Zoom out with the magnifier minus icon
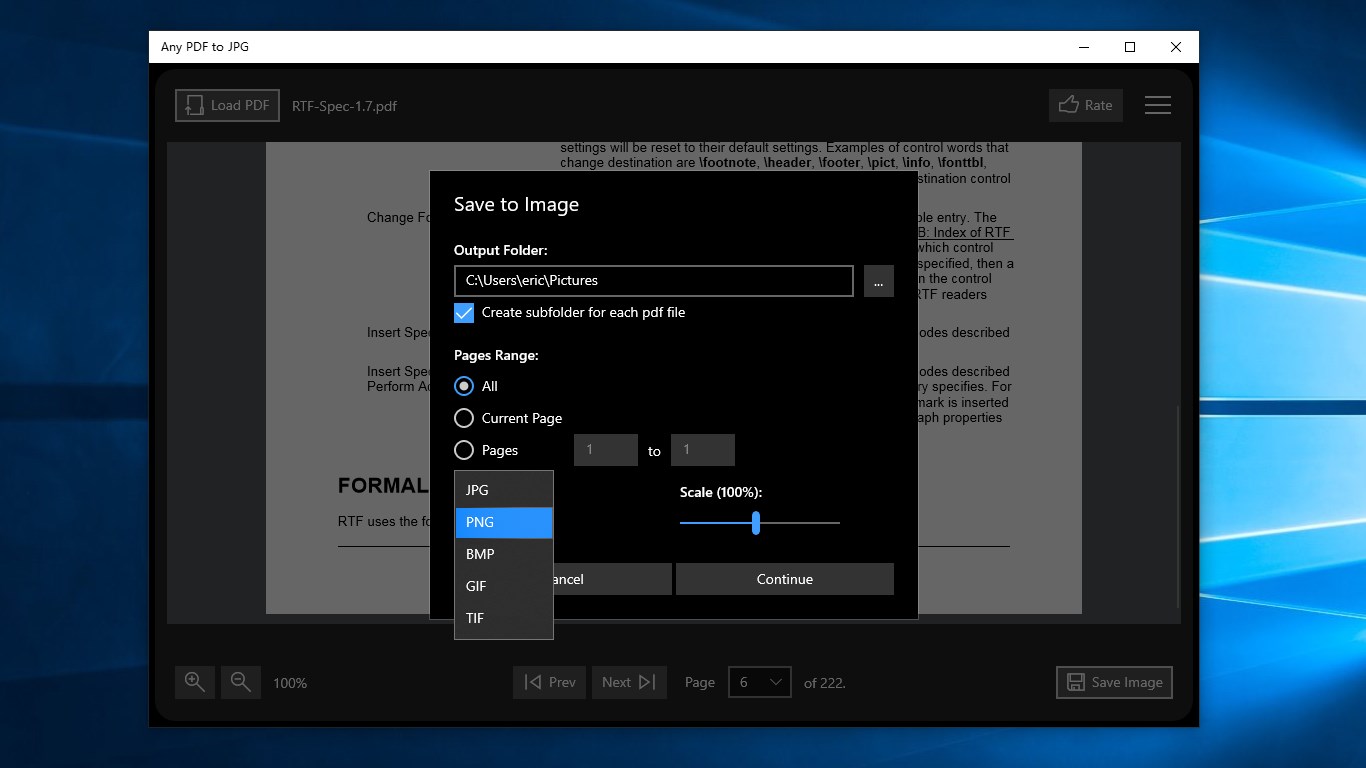 pyautogui.click(x=241, y=682)
